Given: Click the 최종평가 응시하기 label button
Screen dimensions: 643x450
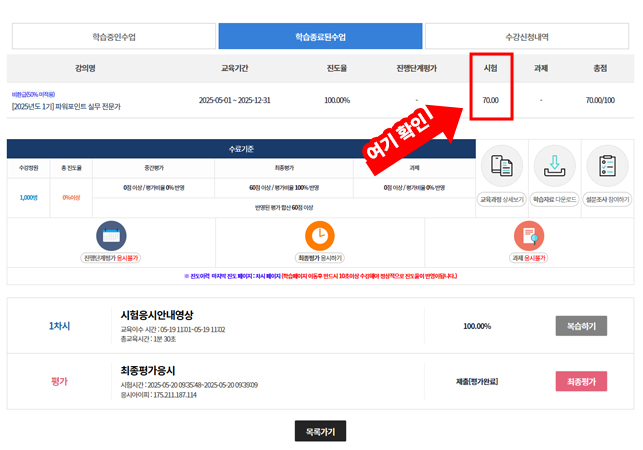Looking at the screenshot, I should (x=320, y=258).
